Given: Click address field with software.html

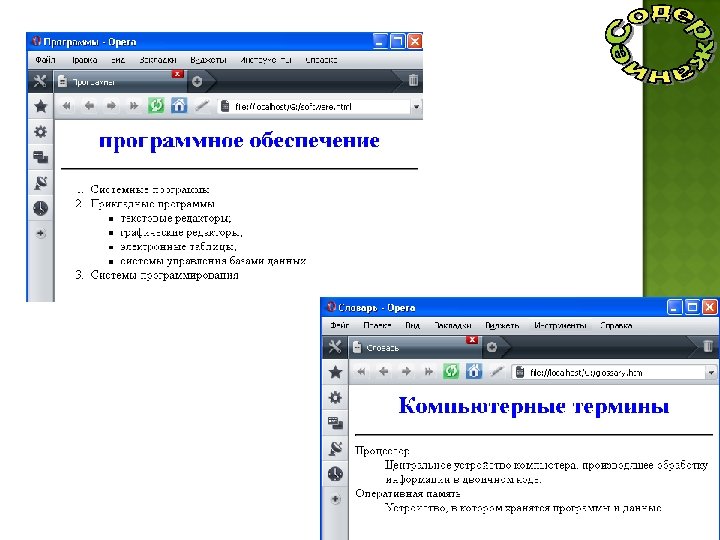Looking at the screenshot, I should pos(315,107).
